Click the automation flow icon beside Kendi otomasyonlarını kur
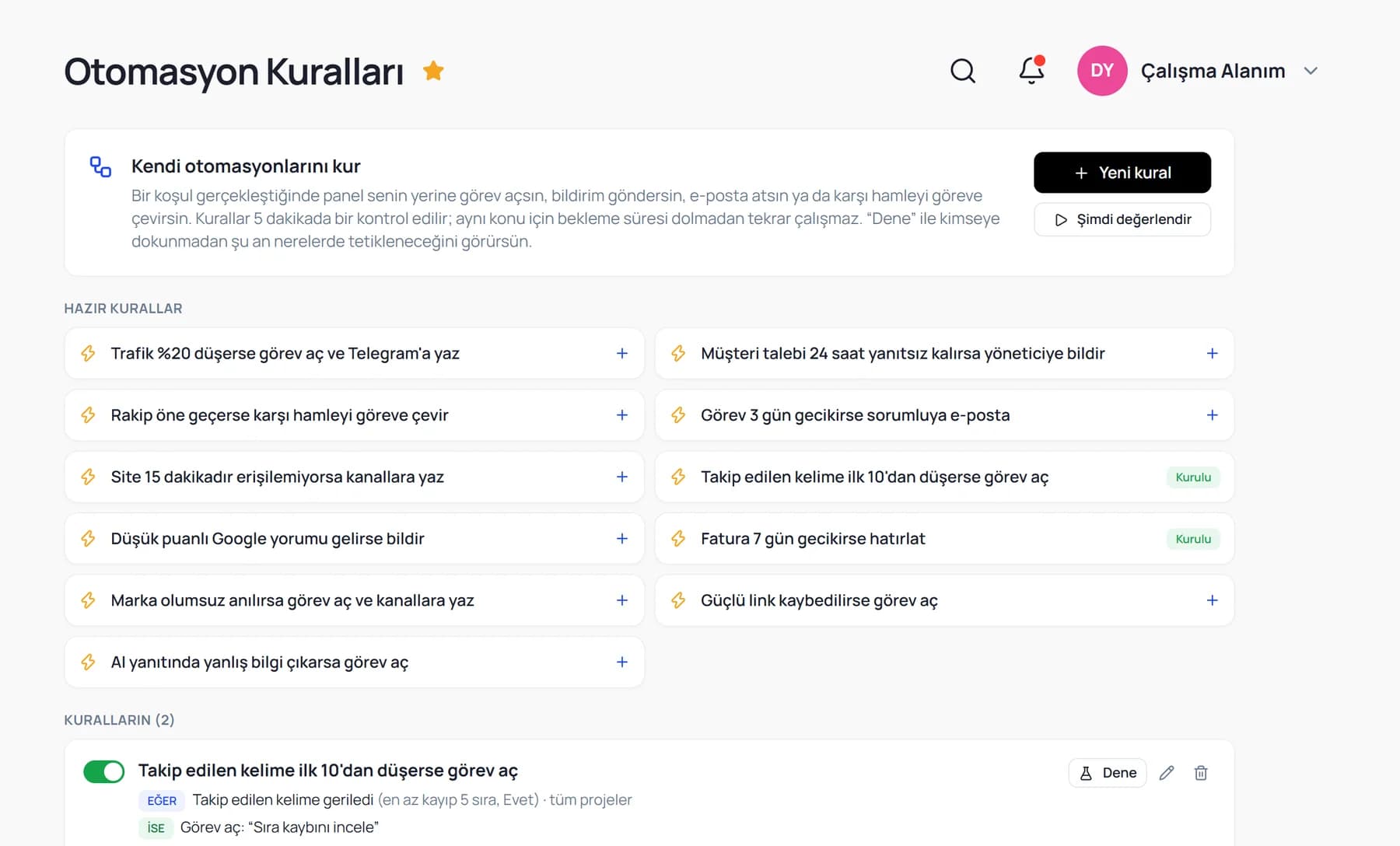This screenshot has height=846, width=1400. click(x=100, y=166)
